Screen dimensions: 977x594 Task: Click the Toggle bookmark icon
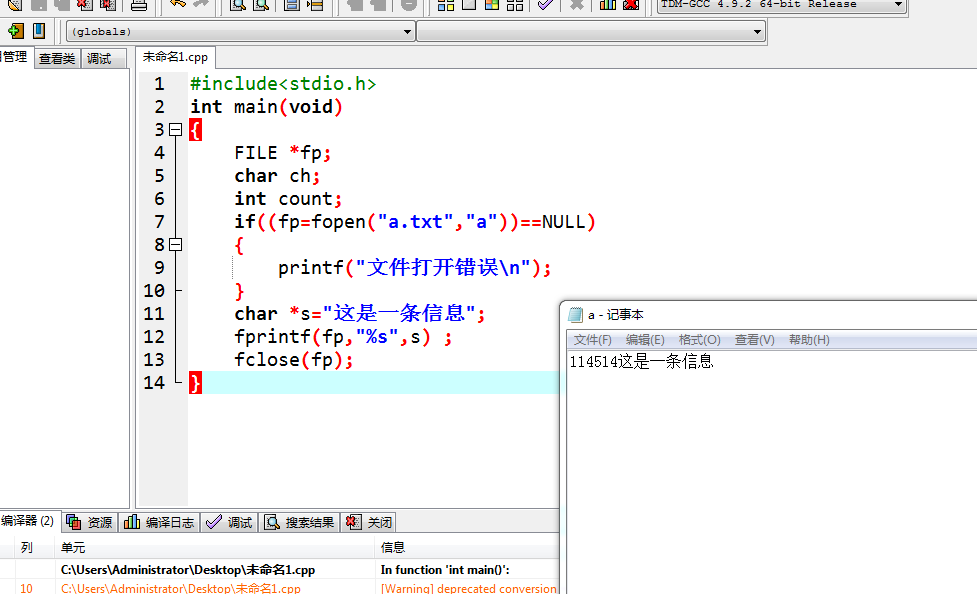39,31
